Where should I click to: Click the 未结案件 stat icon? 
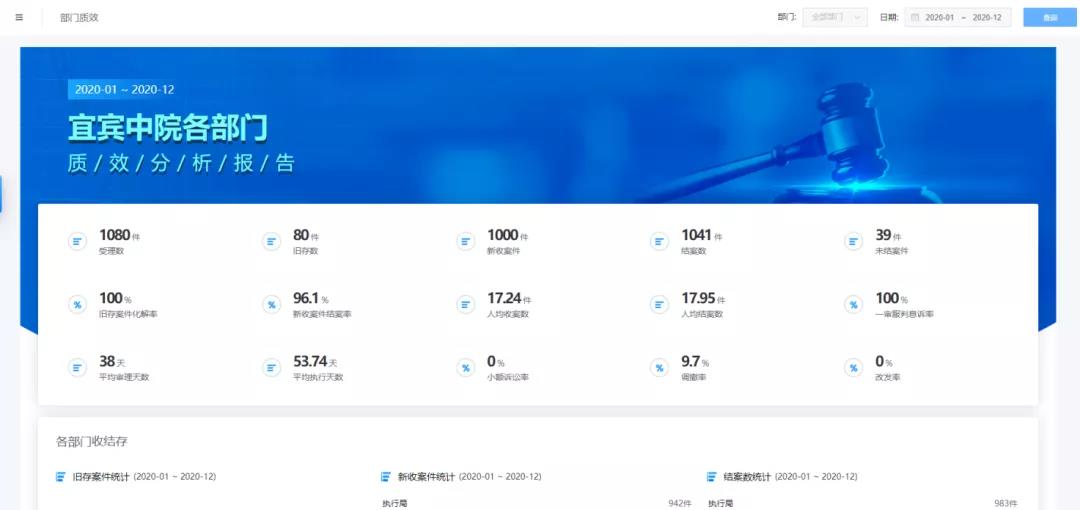tap(853, 241)
